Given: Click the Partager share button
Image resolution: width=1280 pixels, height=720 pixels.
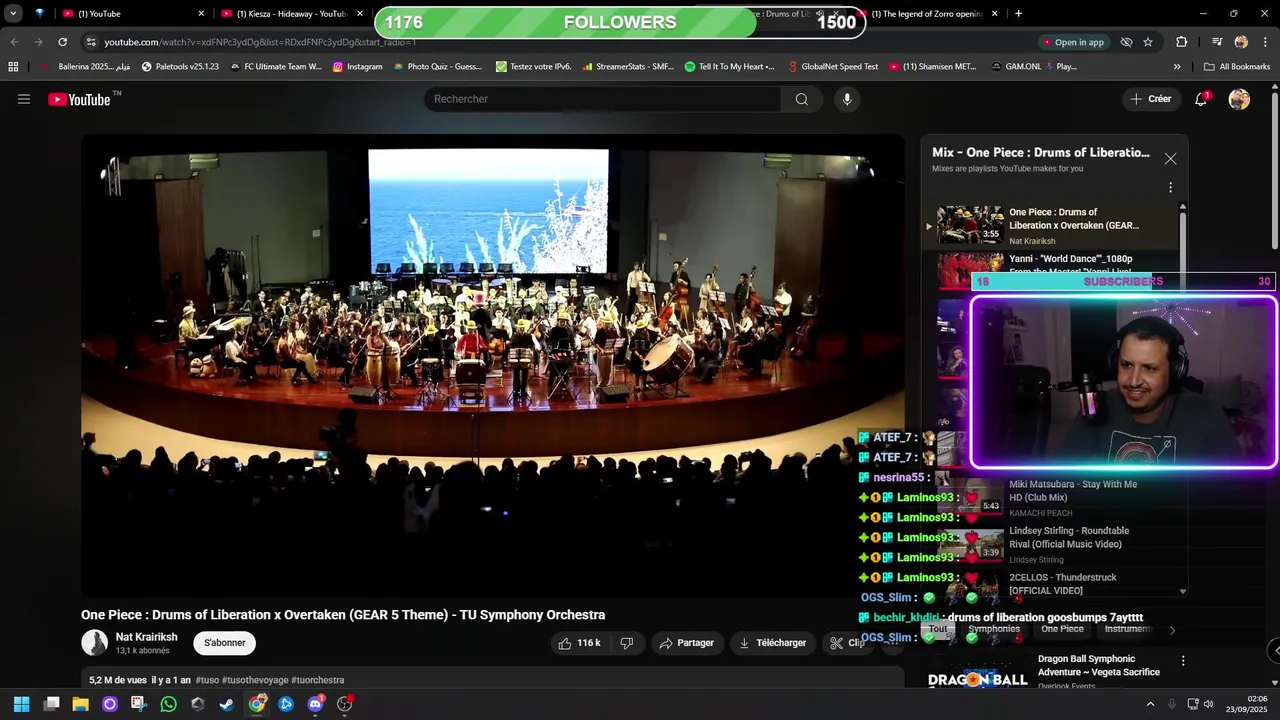Looking at the screenshot, I should click(x=687, y=643).
